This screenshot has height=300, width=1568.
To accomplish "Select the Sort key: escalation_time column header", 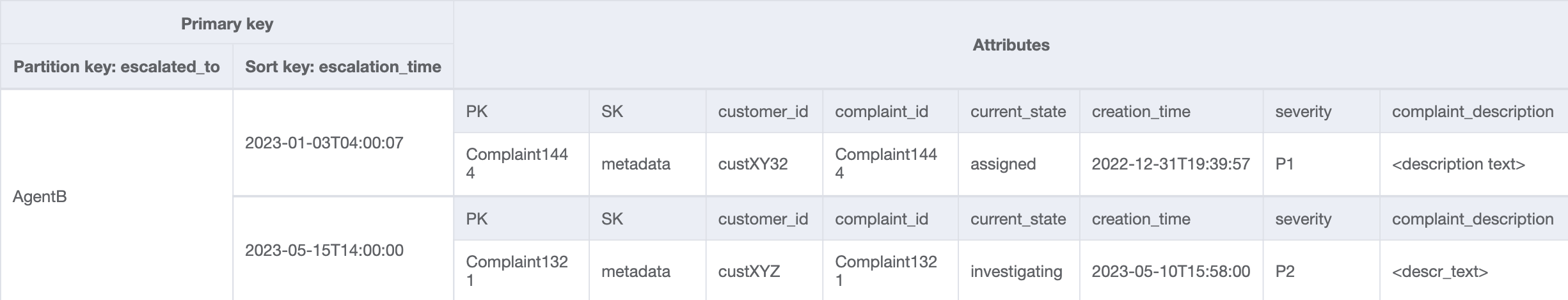I will 343,67.
